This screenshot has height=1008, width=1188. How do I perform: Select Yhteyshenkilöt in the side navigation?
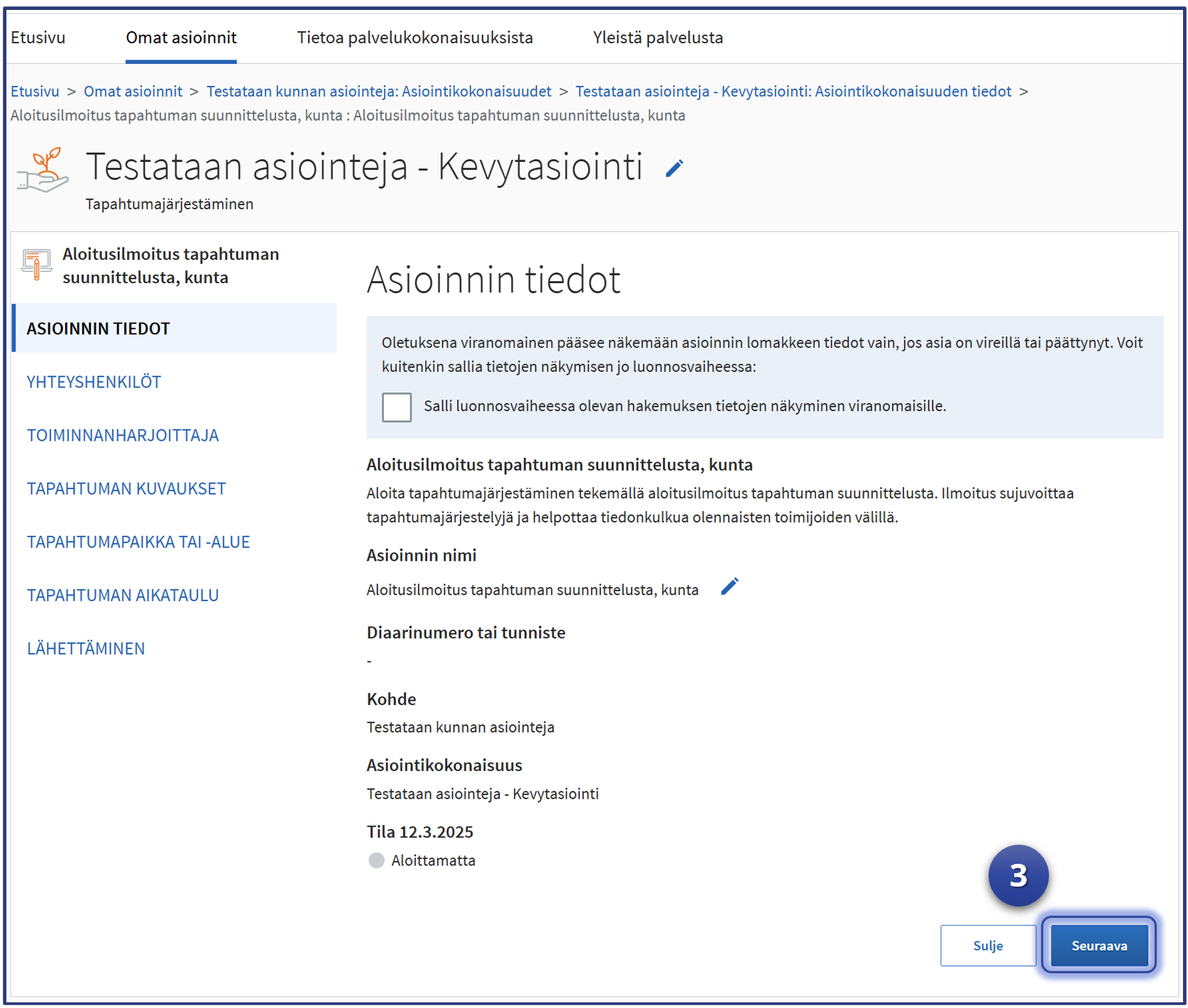pos(94,382)
